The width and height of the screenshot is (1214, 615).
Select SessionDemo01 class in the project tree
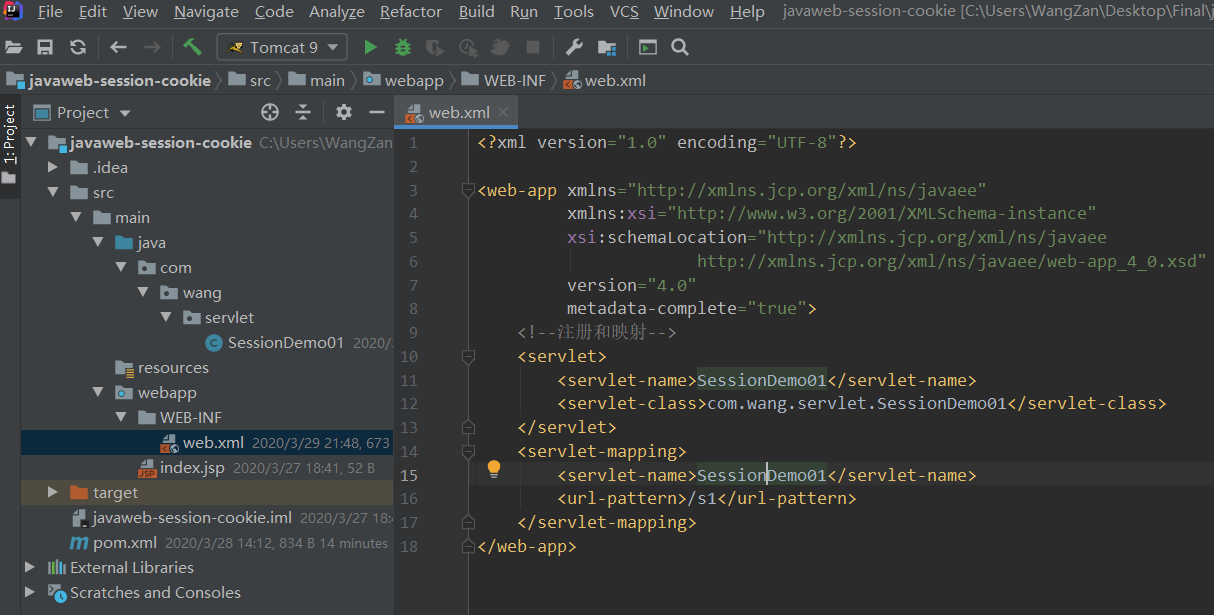(285, 343)
